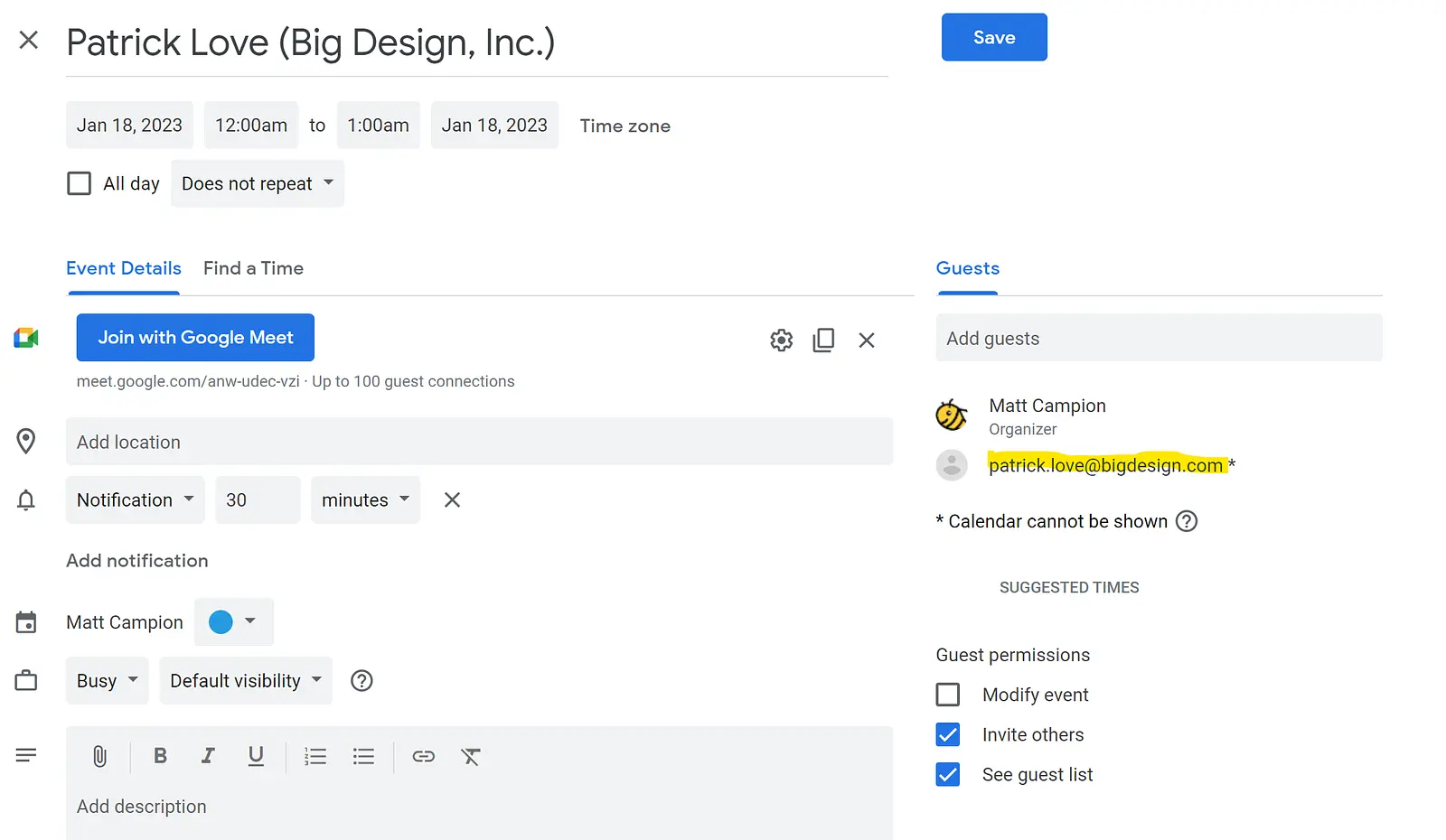Open the blue event color picker
Image resolution: width=1446 pixels, height=840 pixels.
233,621
